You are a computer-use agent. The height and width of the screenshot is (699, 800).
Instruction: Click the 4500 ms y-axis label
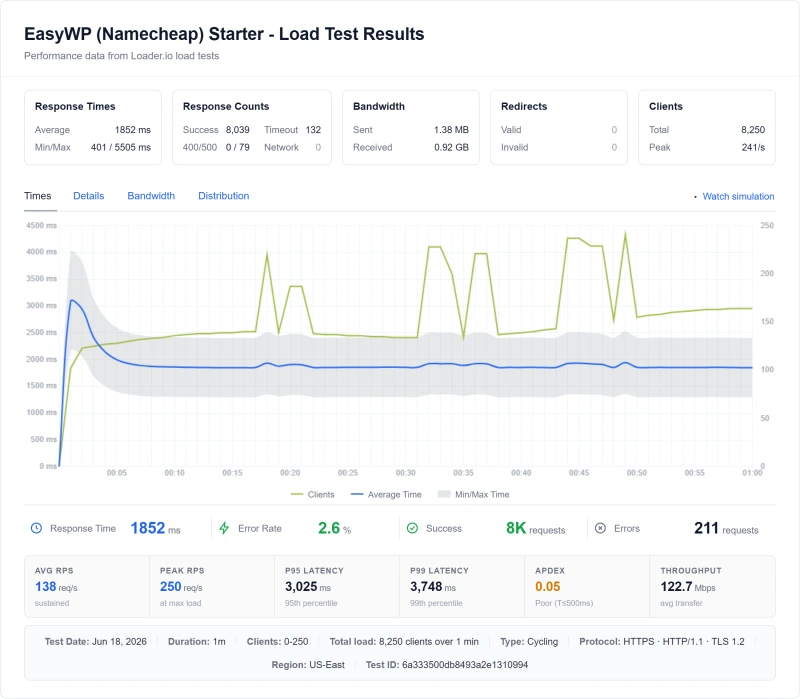[x=41, y=225]
